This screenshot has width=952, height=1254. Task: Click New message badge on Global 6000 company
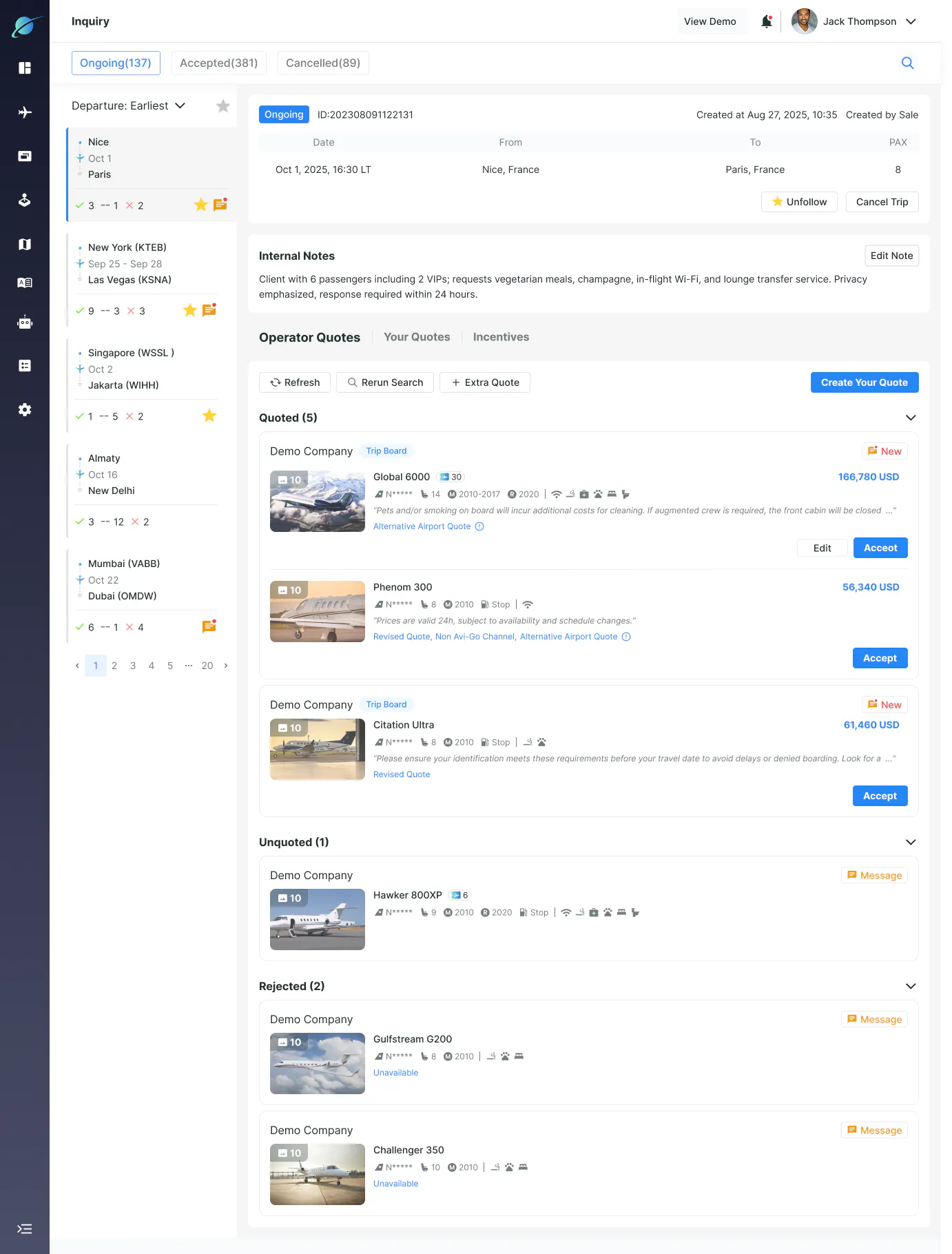point(884,451)
